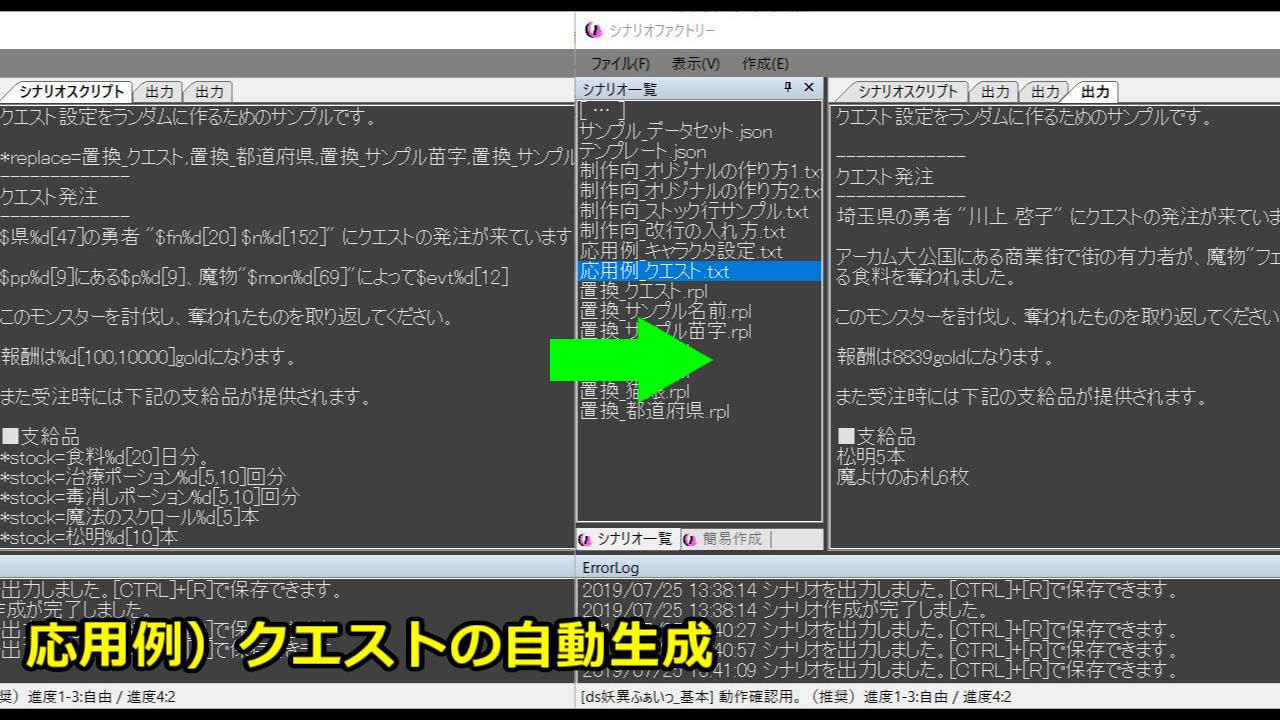Viewport: 1280px width, 720px height.
Task: Select highlighted 応用例_クエスト.txt file
Action: (700, 271)
